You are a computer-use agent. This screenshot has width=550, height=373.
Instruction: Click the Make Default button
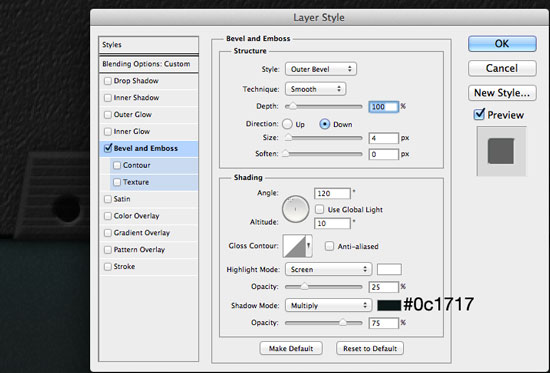tap(291, 348)
